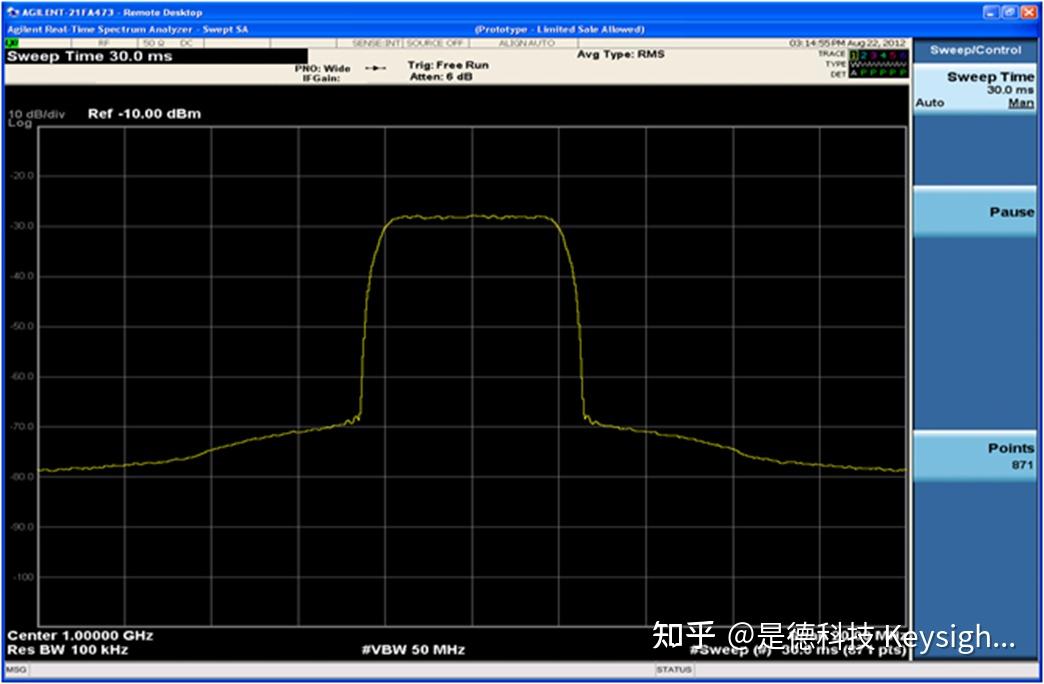Click the Avg Type: RMS annotation
The image size is (1044, 684).
tap(621, 54)
